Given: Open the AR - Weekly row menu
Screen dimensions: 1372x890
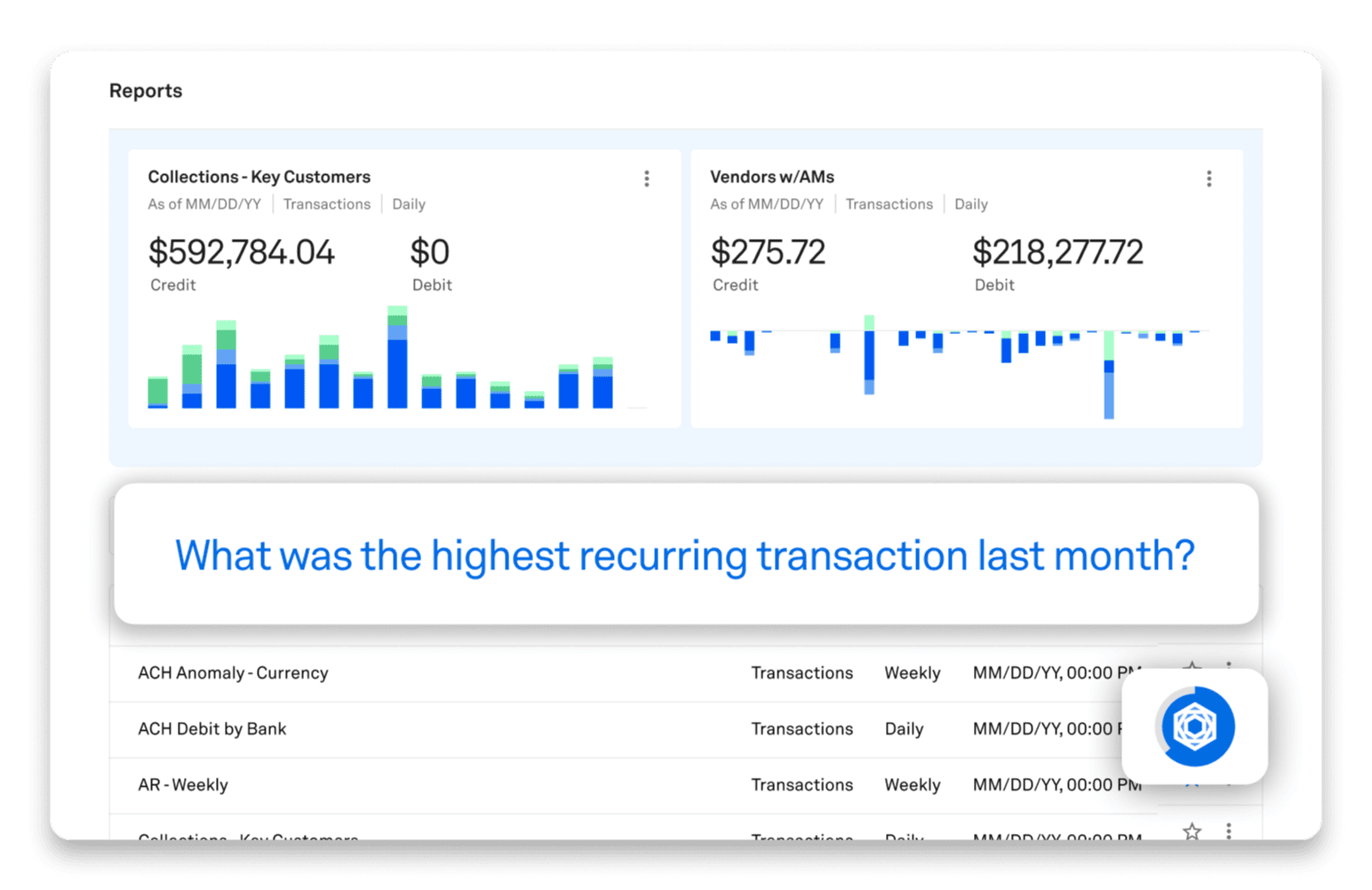Looking at the screenshot, I should coord(1231,785).
